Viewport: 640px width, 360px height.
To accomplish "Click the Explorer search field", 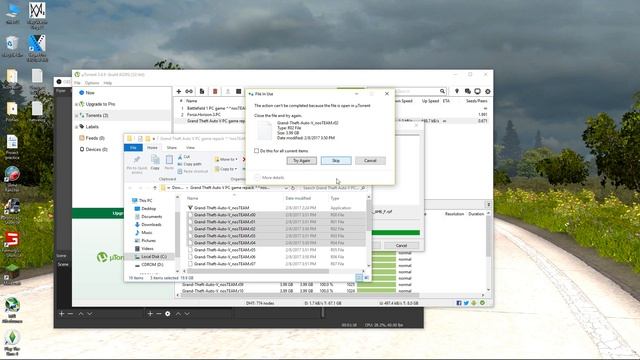I will point(334,188).
